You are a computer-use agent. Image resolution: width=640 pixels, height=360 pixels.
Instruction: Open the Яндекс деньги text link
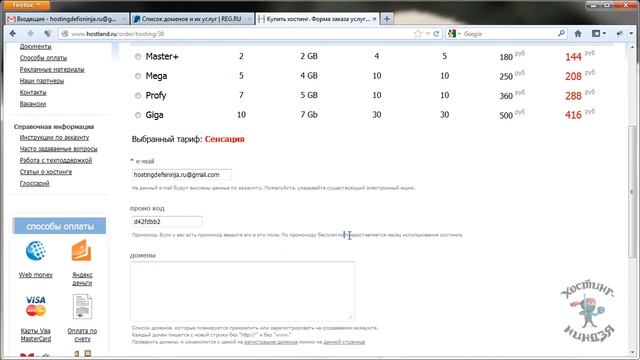(x=82, y=279)
